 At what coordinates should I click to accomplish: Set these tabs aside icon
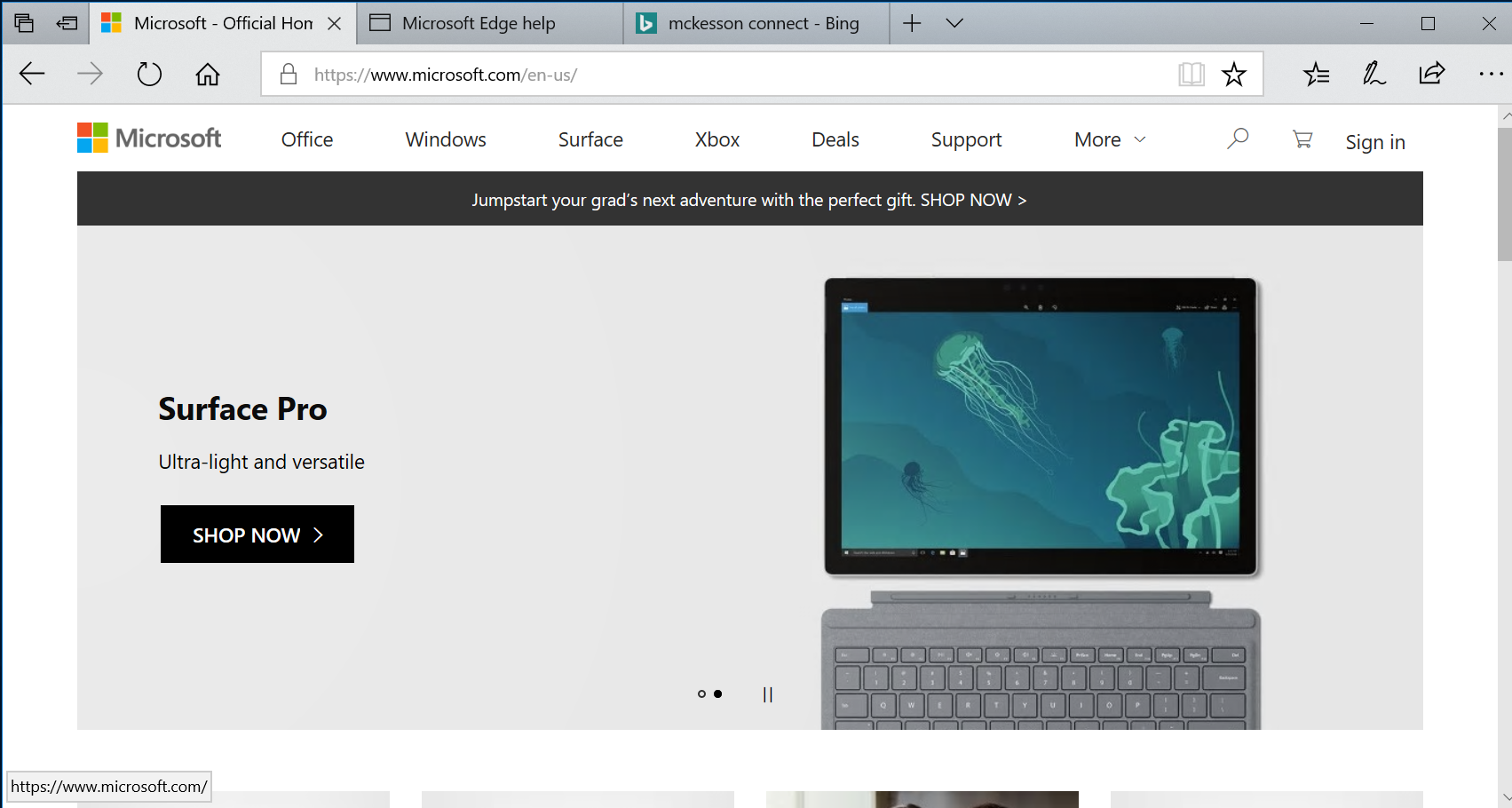point(67,23)
